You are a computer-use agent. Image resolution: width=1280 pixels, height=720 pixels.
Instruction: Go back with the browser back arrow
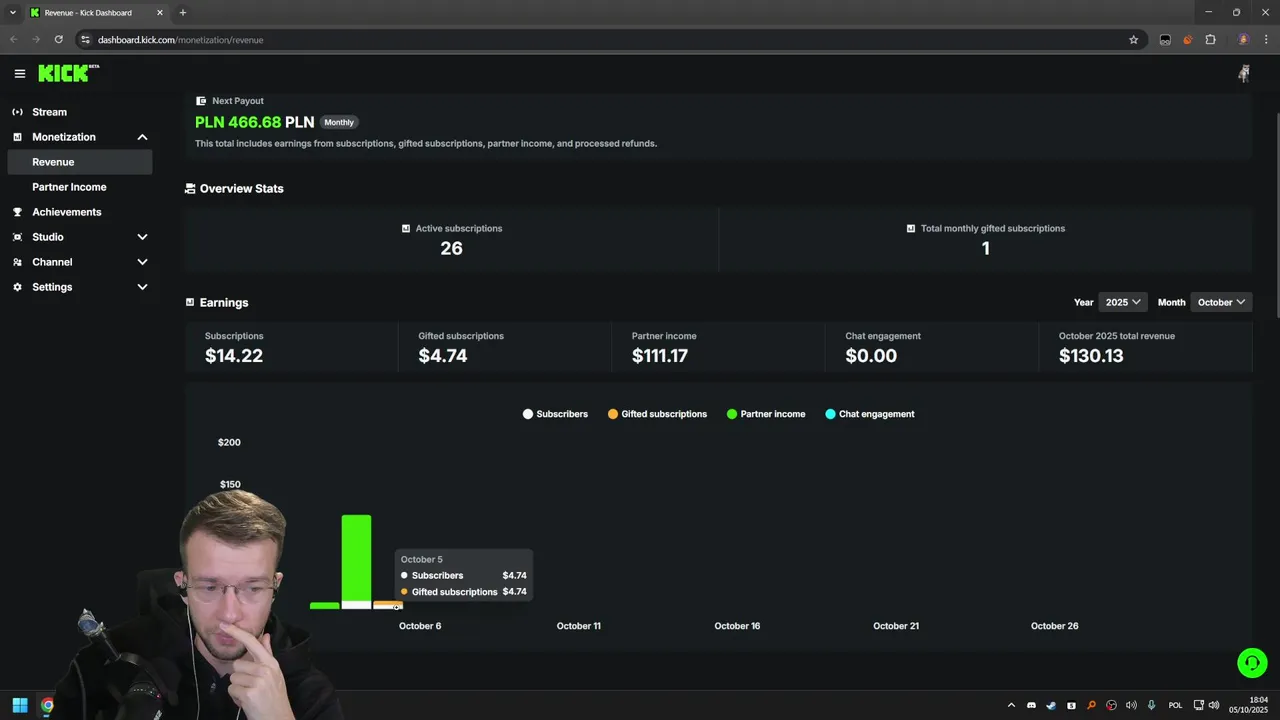click(13, 40)
